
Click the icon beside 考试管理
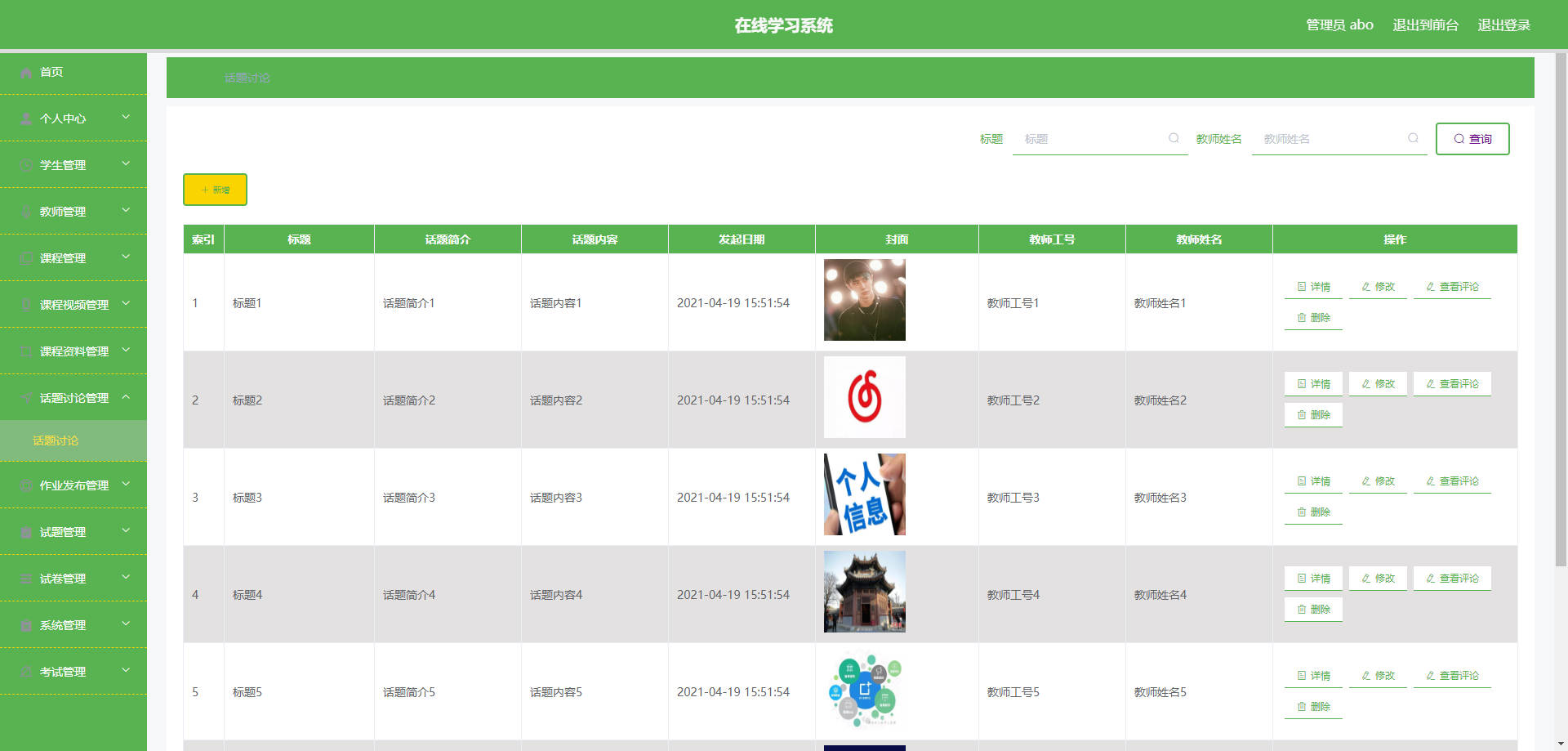click(x=26, y=672)
